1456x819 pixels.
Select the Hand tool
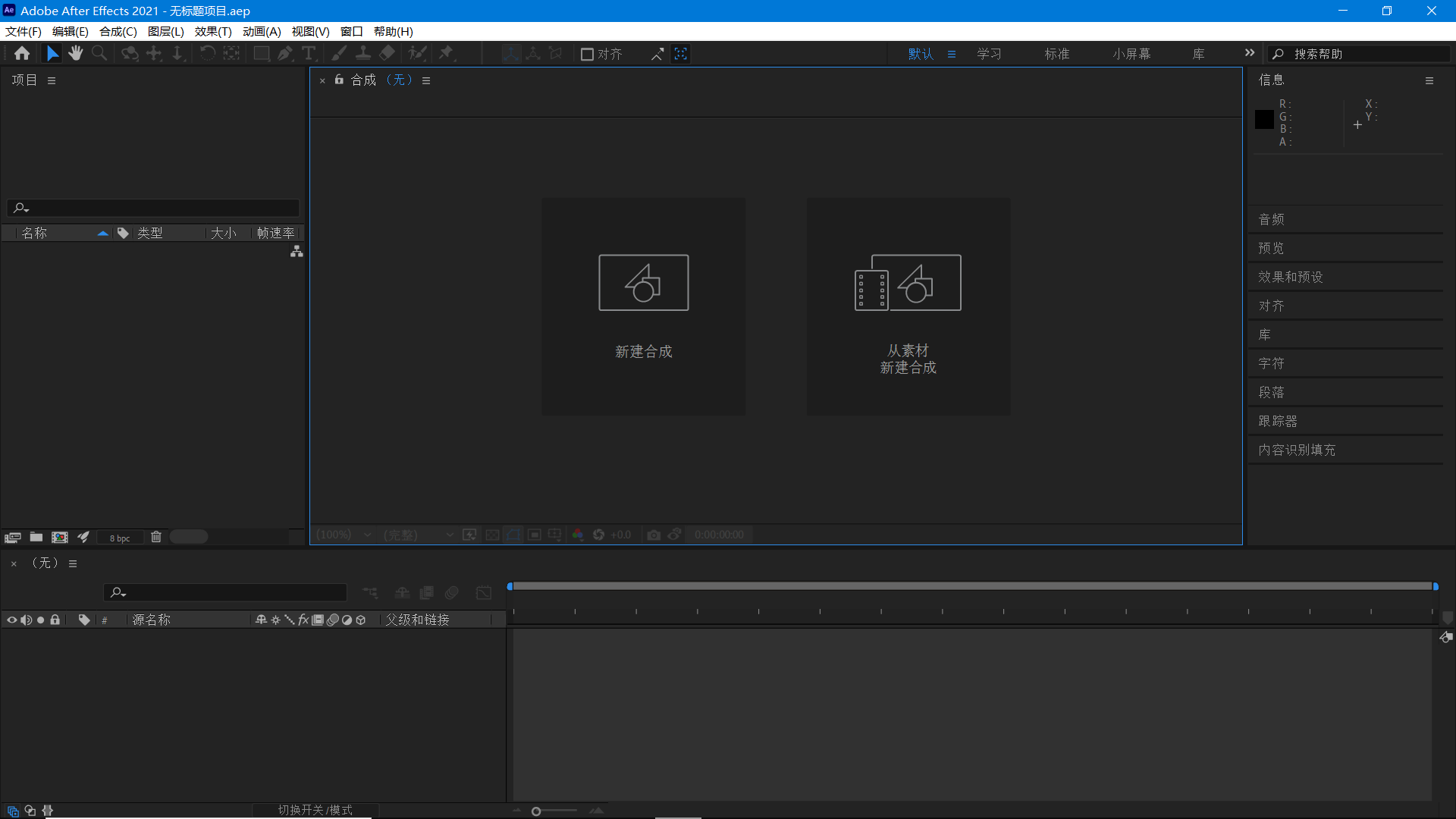pos(75,54)
